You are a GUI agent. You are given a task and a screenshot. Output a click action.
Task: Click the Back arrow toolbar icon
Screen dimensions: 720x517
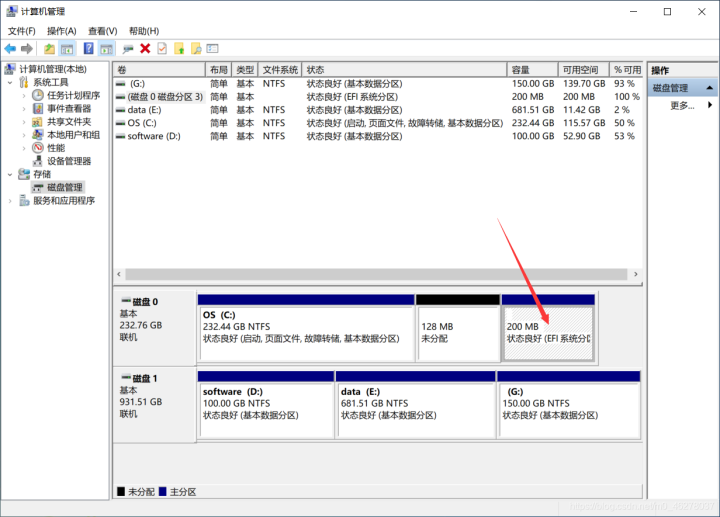[10, 48]
